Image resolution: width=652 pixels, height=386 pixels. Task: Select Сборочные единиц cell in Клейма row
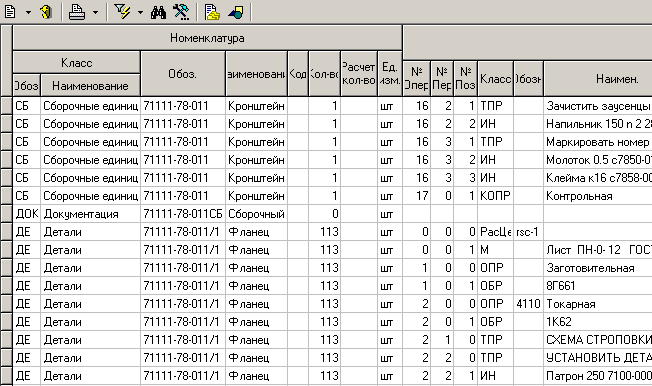(x=91, y=178)
